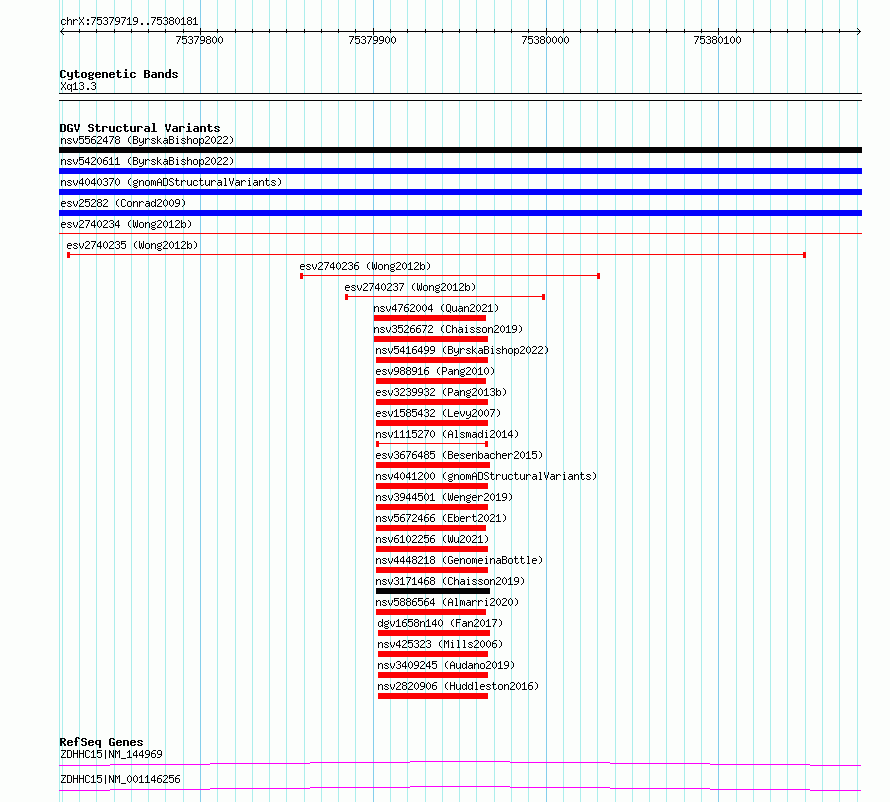Open variant nsv5420611 (ByrskaBishop2022) label
Screen dimensions: 890x802
147,161
